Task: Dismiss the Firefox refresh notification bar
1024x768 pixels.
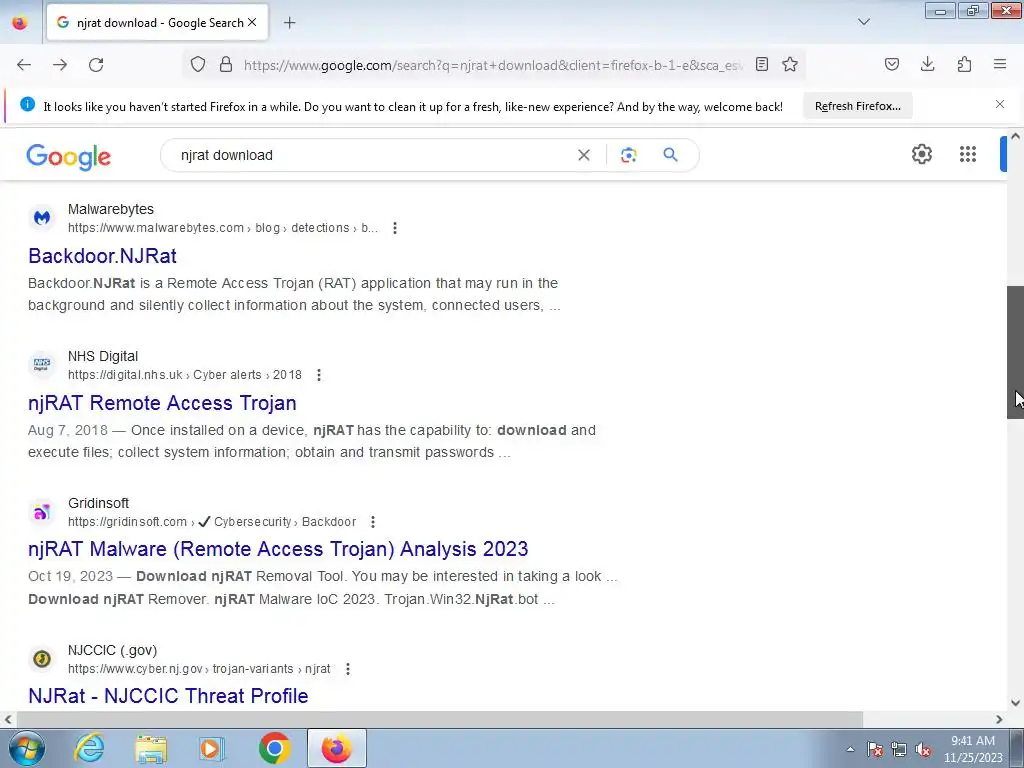Action: coord(1000,104)
